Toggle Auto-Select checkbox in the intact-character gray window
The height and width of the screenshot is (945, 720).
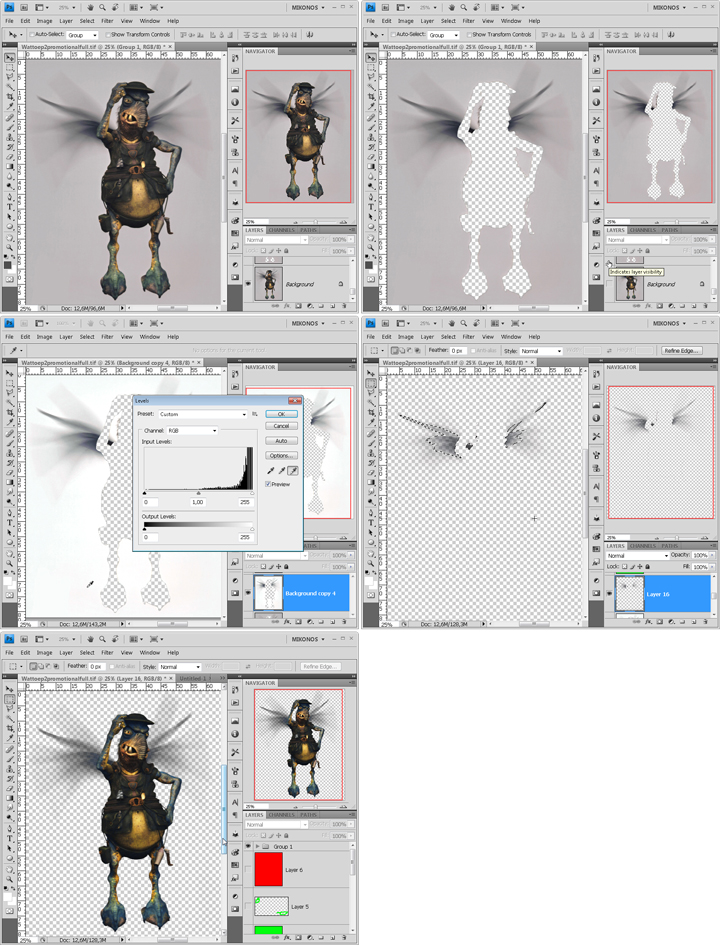click(32, 34)
